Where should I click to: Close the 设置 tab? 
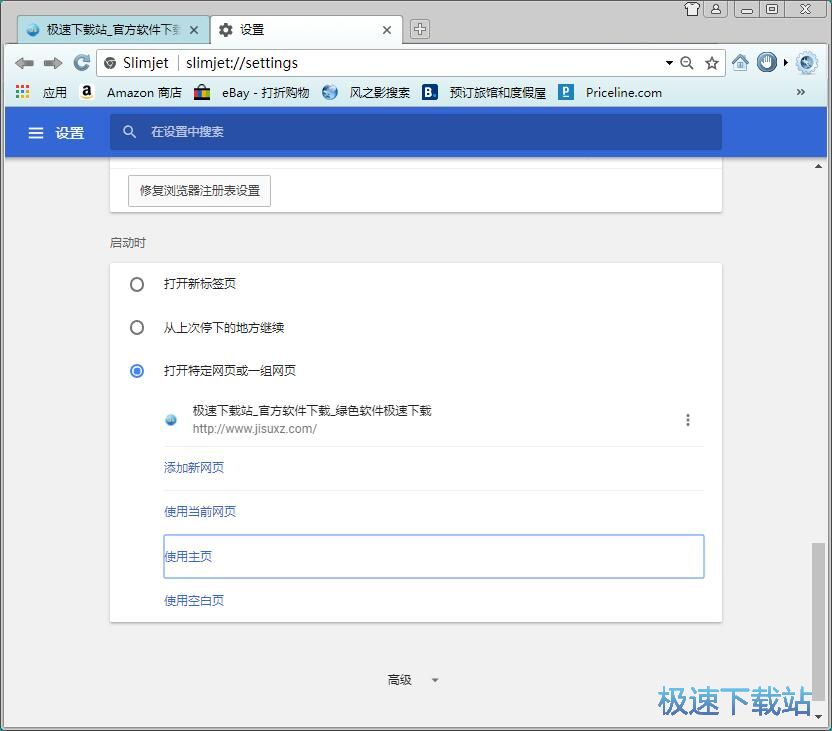coord(387,30)
